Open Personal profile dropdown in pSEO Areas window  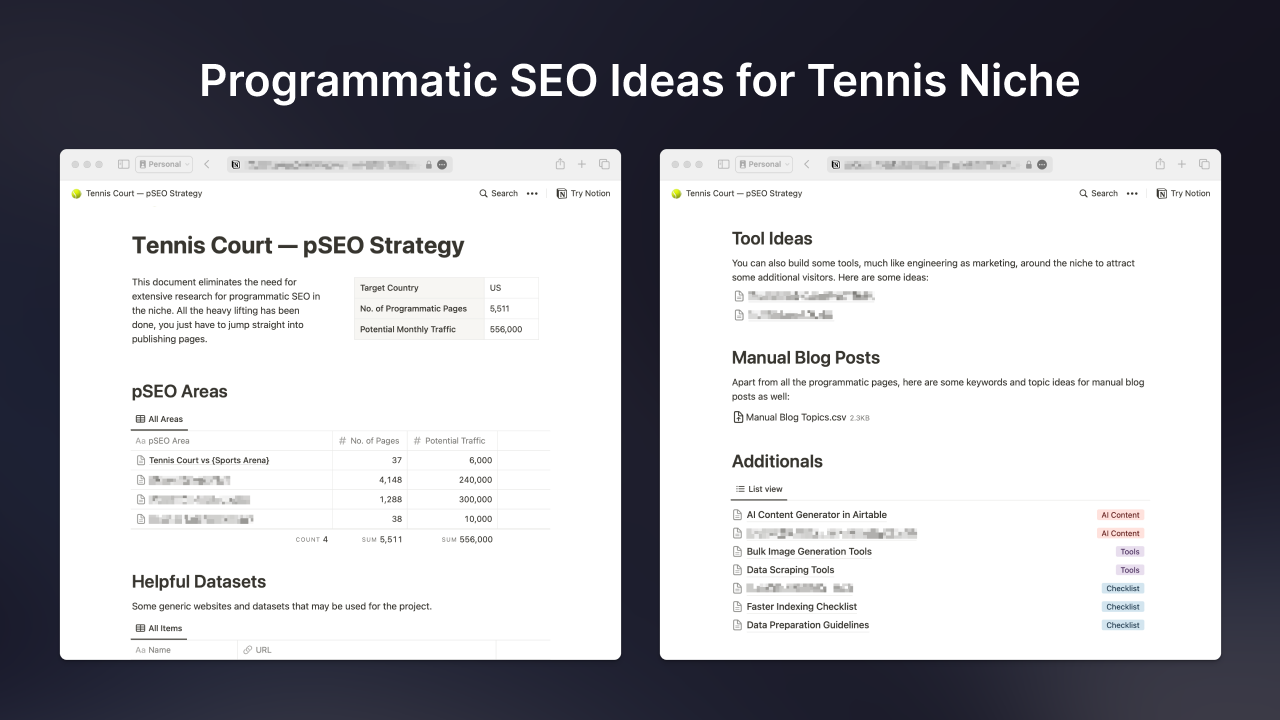click(164, 164)
